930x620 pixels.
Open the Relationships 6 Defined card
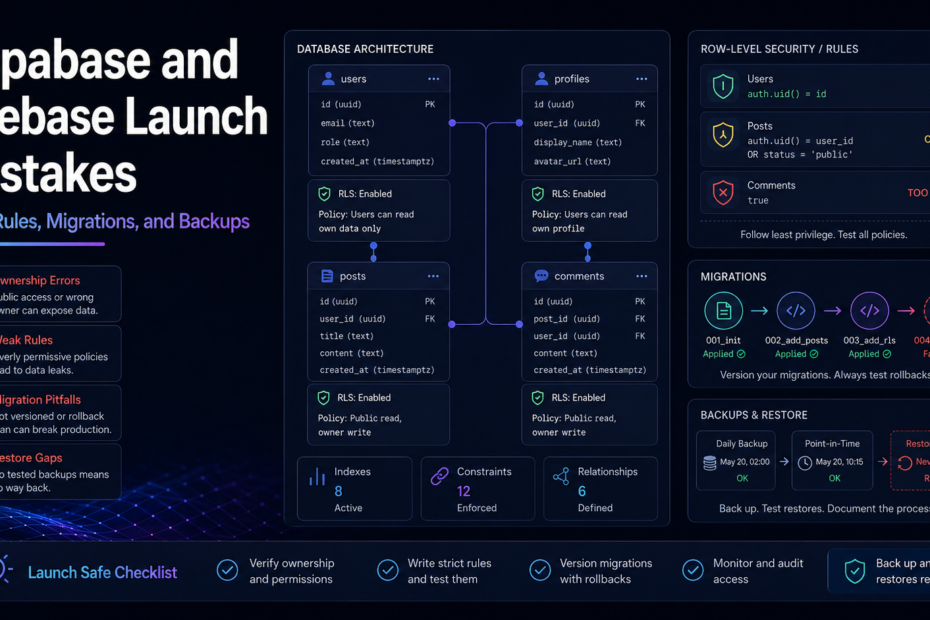click(x=601, y=489)
